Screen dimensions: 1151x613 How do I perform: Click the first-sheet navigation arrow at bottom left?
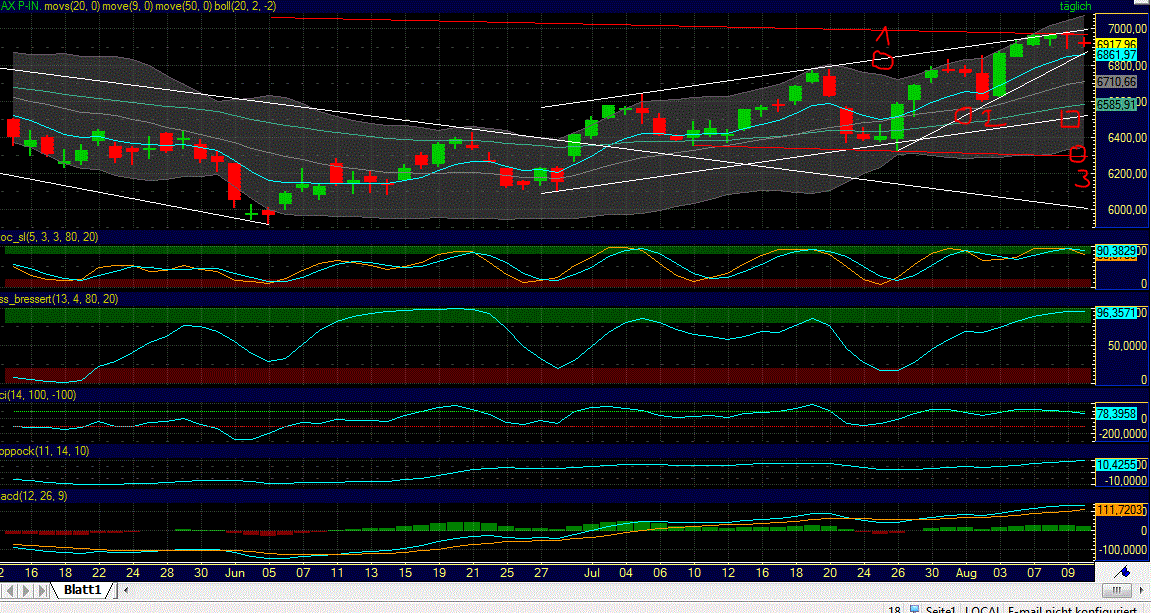(9, 590)
